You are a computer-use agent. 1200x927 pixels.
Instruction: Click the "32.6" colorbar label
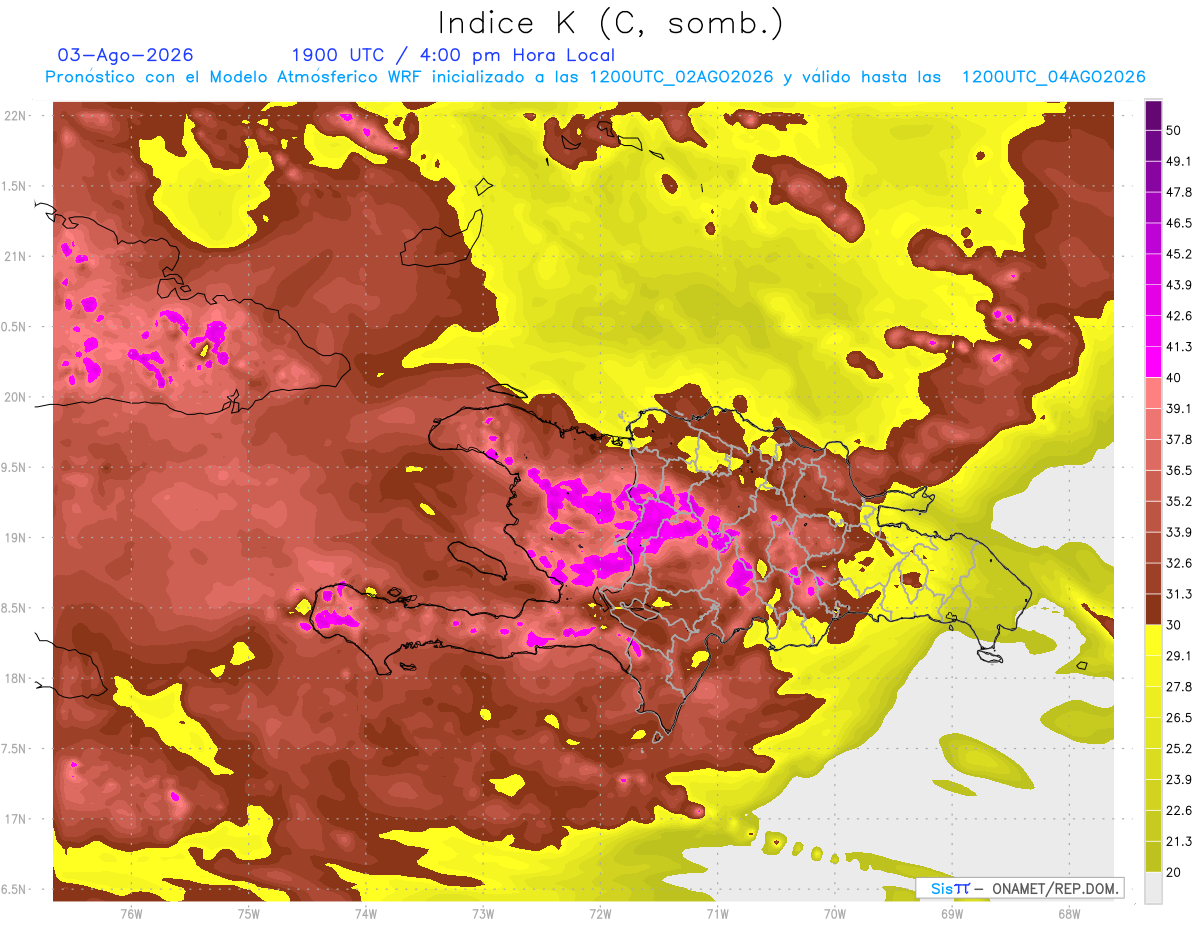[1179, 563]
